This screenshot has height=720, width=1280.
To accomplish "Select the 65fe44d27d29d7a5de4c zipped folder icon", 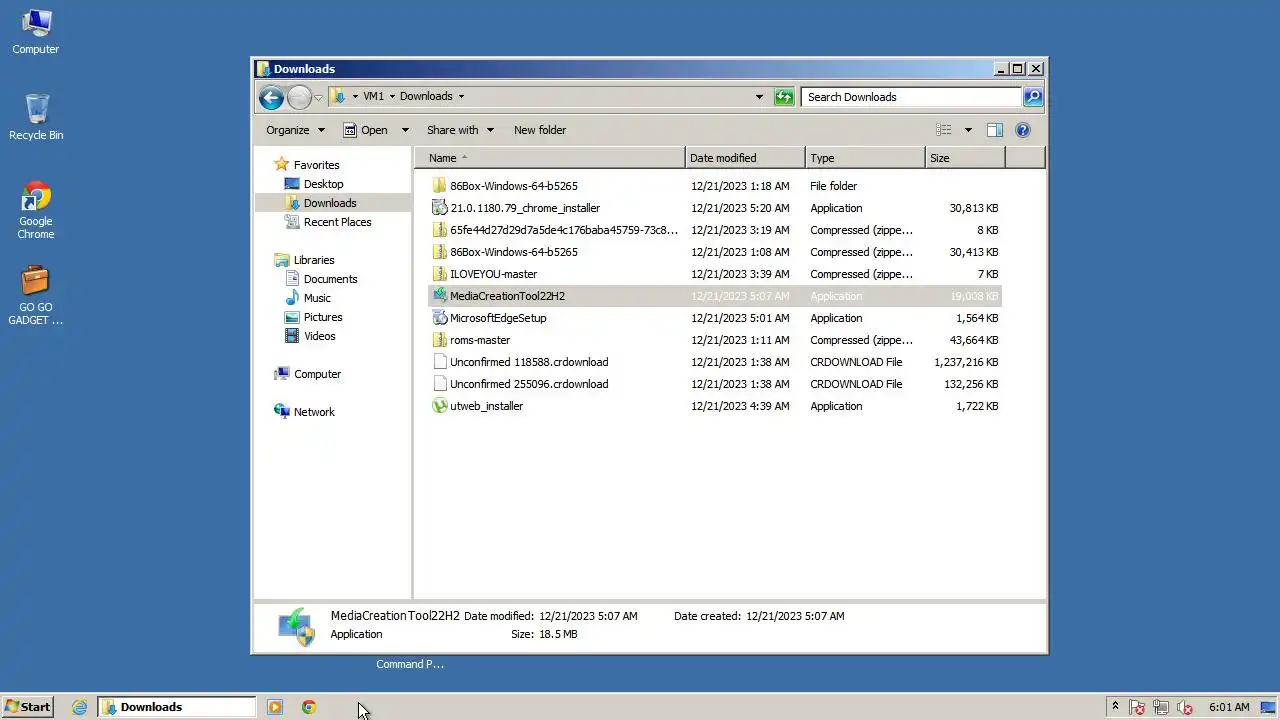I will [x=439, y=230].
